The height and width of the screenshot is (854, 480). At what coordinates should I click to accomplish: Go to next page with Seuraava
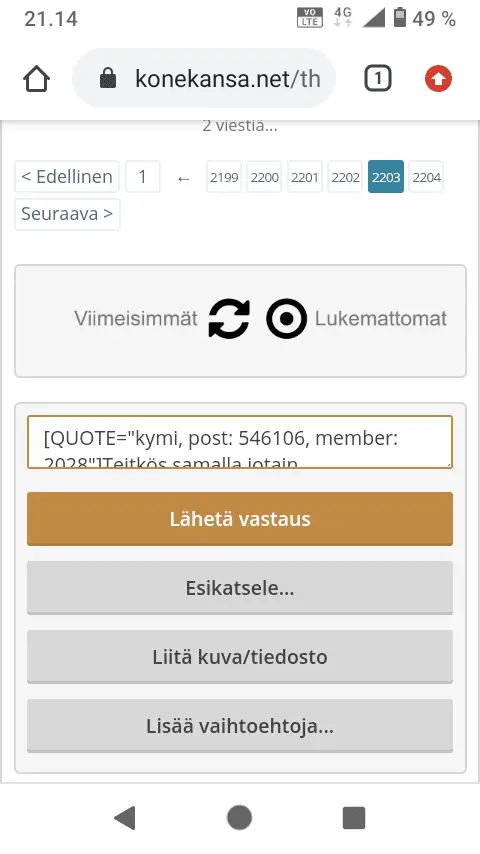point(67,214)
